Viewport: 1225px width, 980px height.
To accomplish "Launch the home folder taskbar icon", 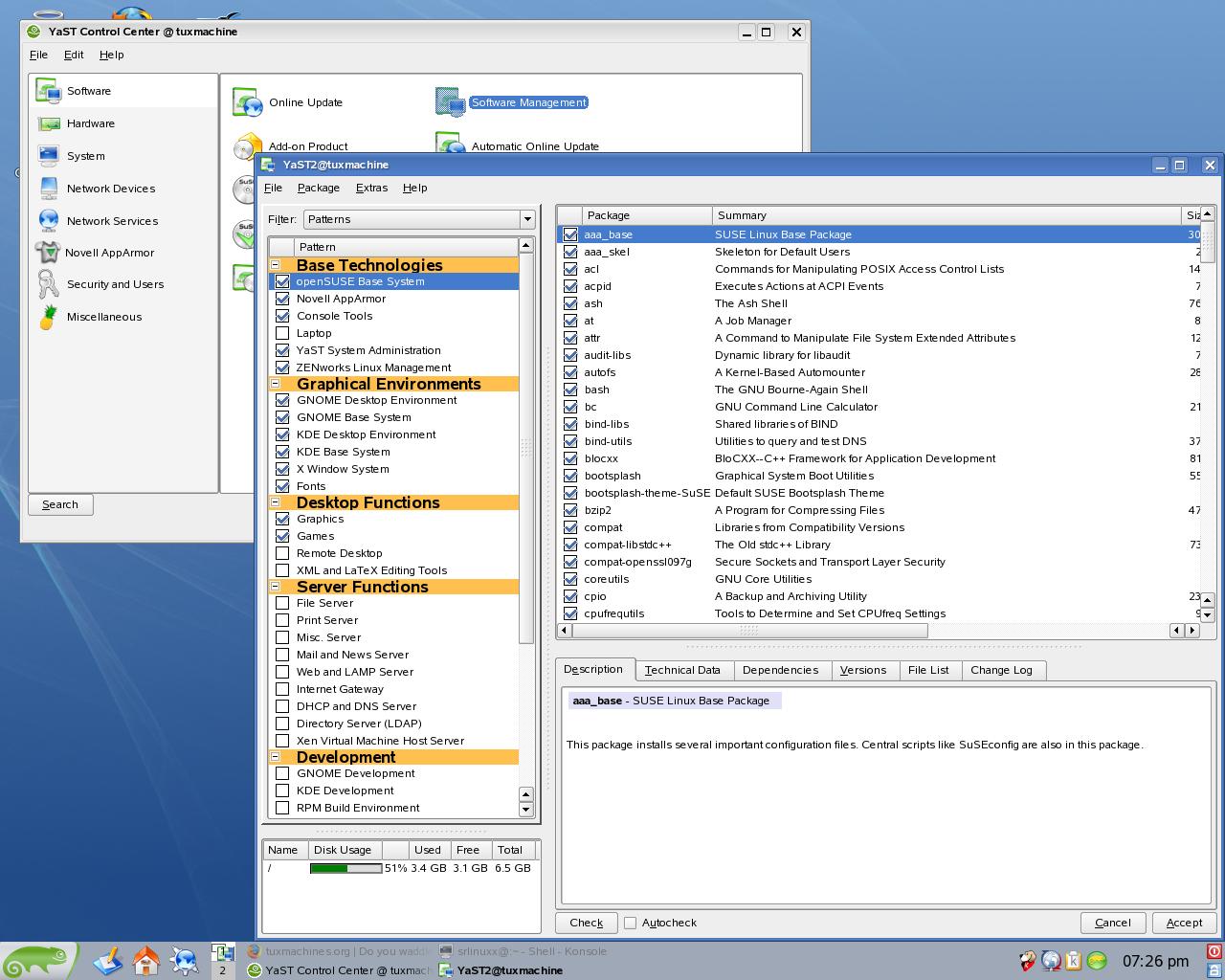I will pos(146,960).
